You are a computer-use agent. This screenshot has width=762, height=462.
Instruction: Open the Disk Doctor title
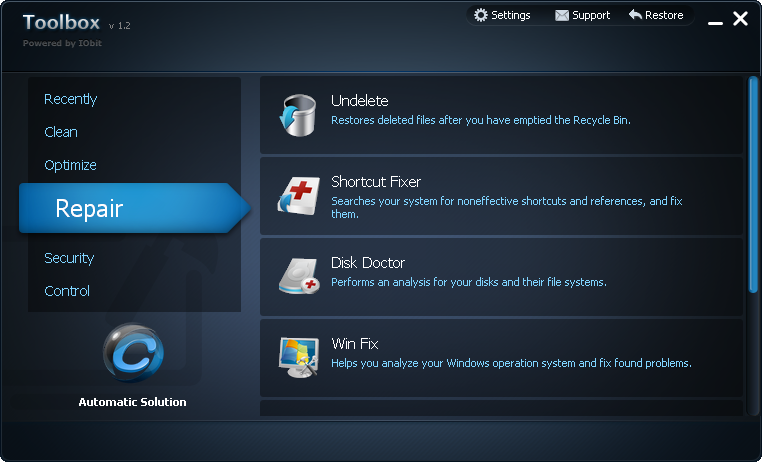pyautogui.click(x=368, y=263)
